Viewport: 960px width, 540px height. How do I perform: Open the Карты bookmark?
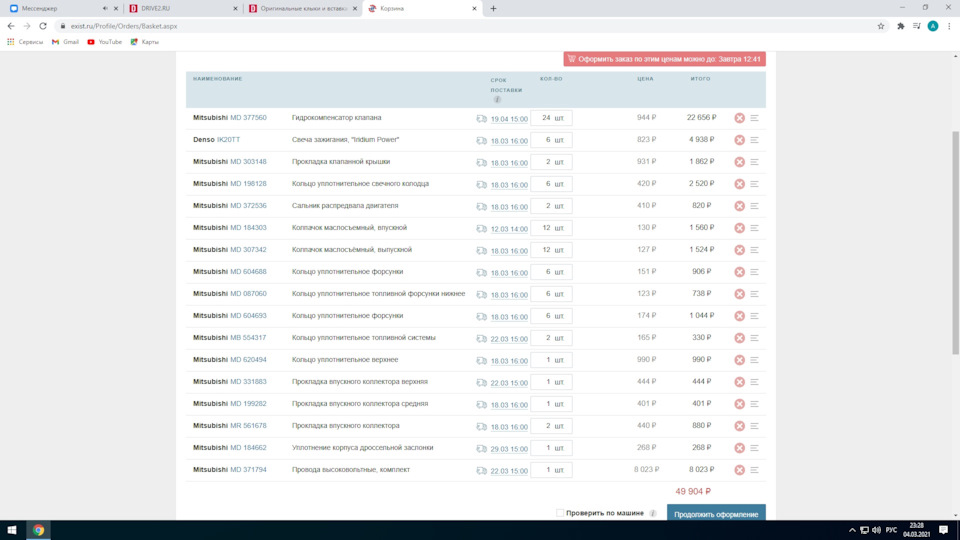click(144, 42)
